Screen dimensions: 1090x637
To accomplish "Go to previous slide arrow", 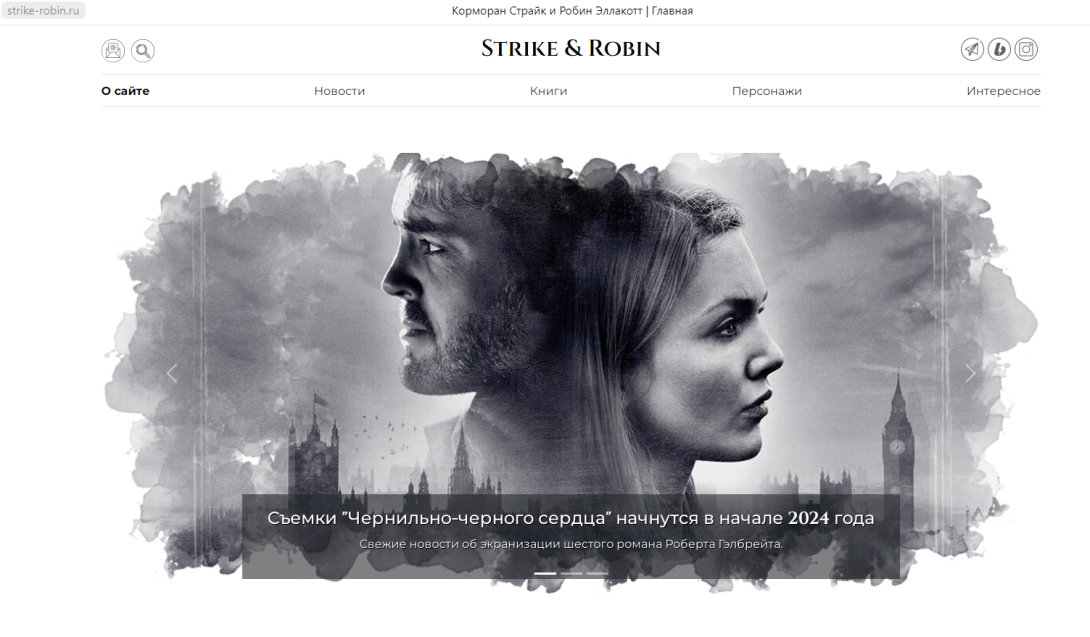I will pyautogui.click(x=172, y=373).
